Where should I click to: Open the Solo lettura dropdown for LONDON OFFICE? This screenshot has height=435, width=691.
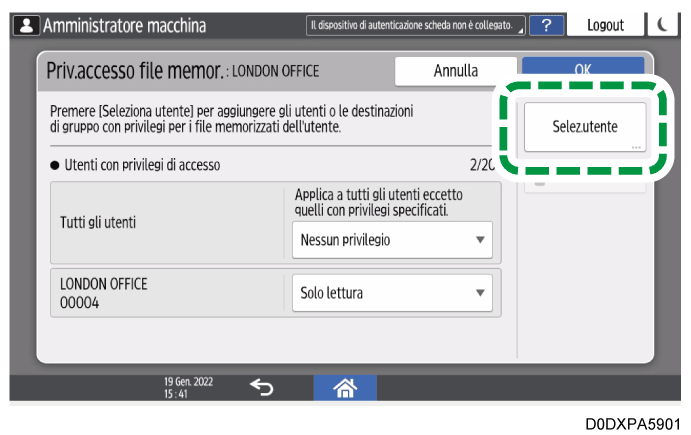392,293
